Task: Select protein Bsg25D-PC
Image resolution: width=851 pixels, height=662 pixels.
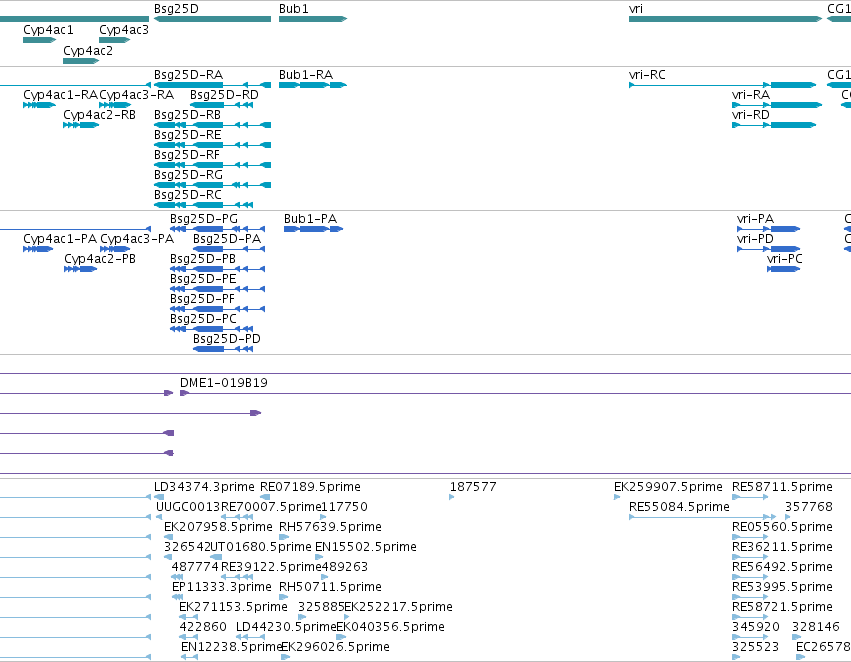Action: pos(212,329)
